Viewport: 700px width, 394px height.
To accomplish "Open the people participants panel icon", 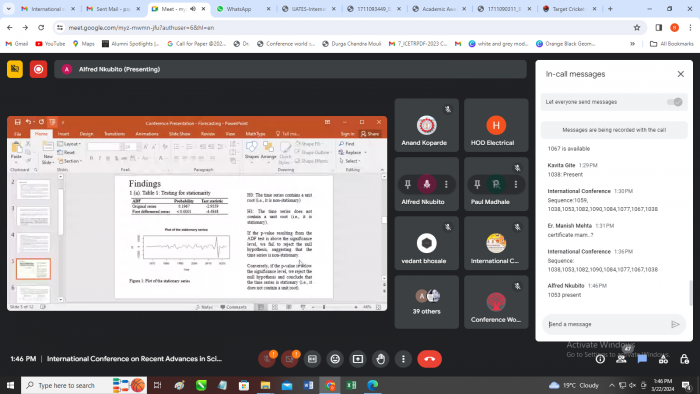I will [x=621, y=359].
